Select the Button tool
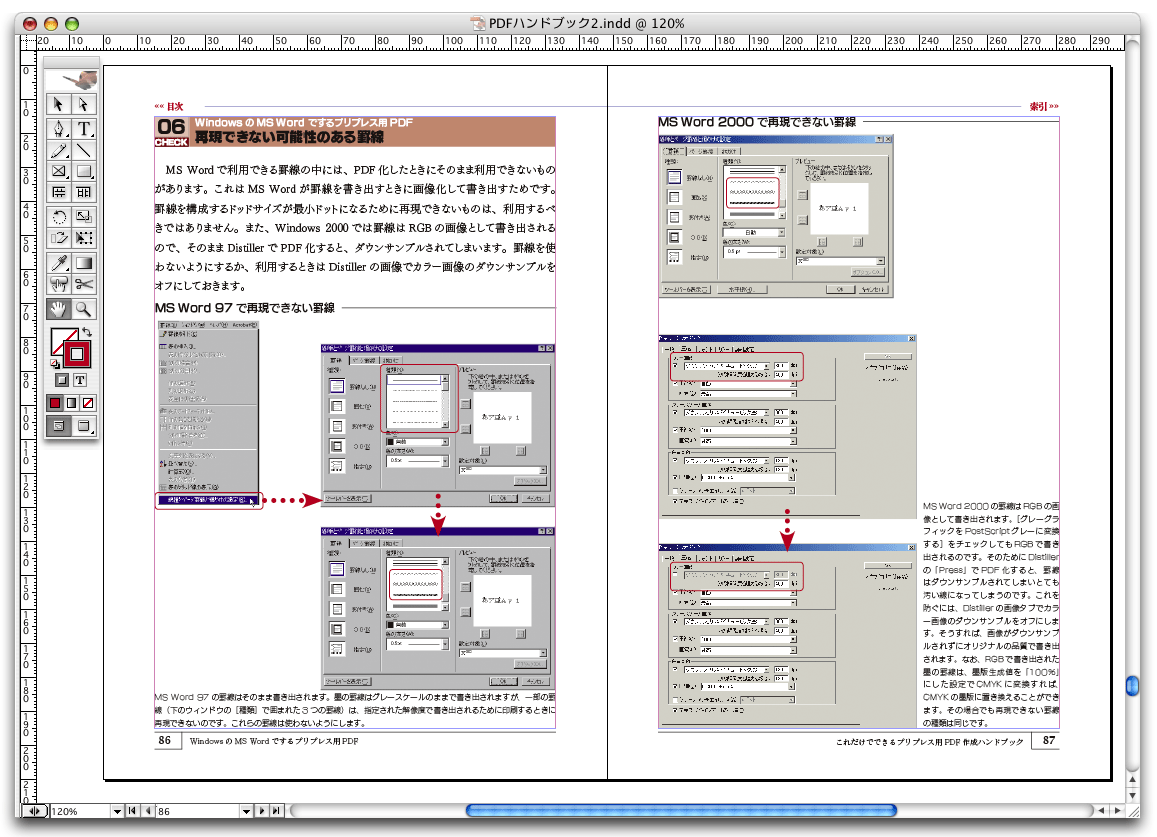 [59, 284]
